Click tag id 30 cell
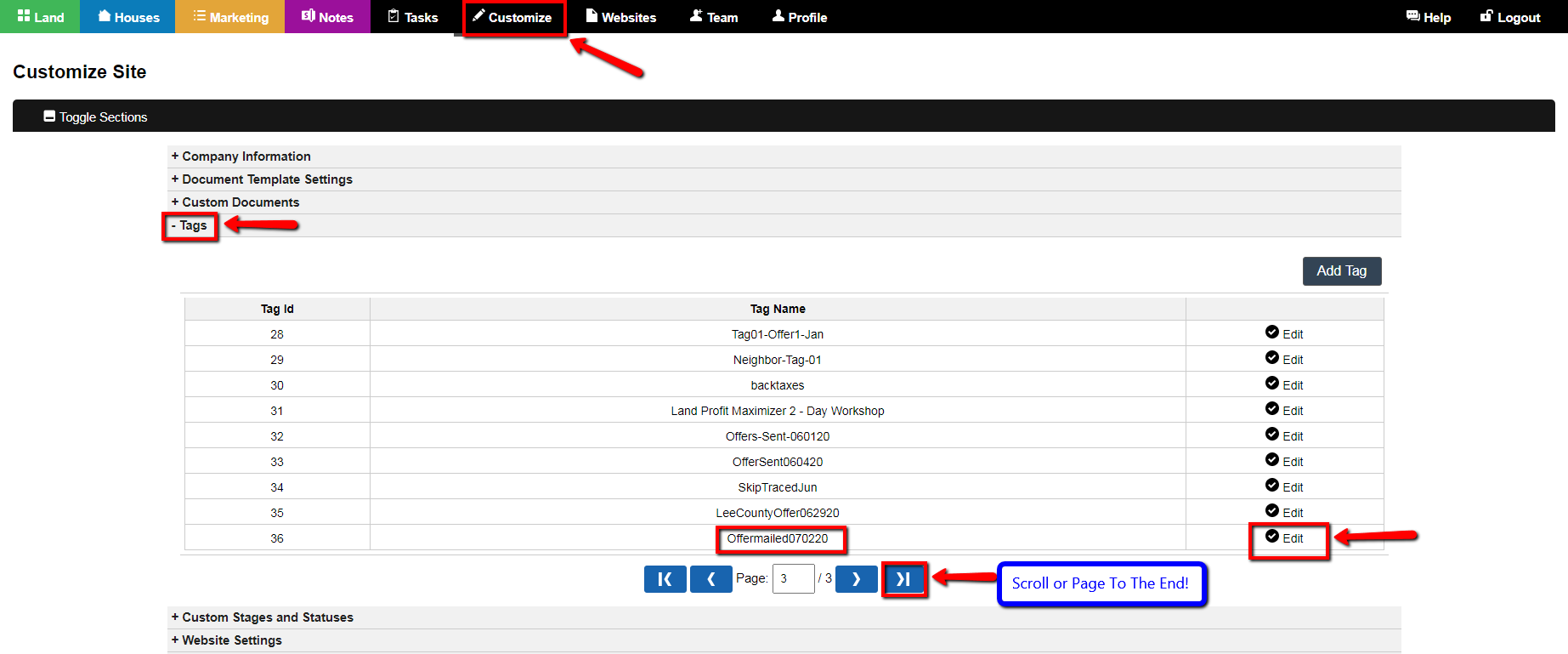Viewport: 1568px width, 654px height. click(277, 385)
